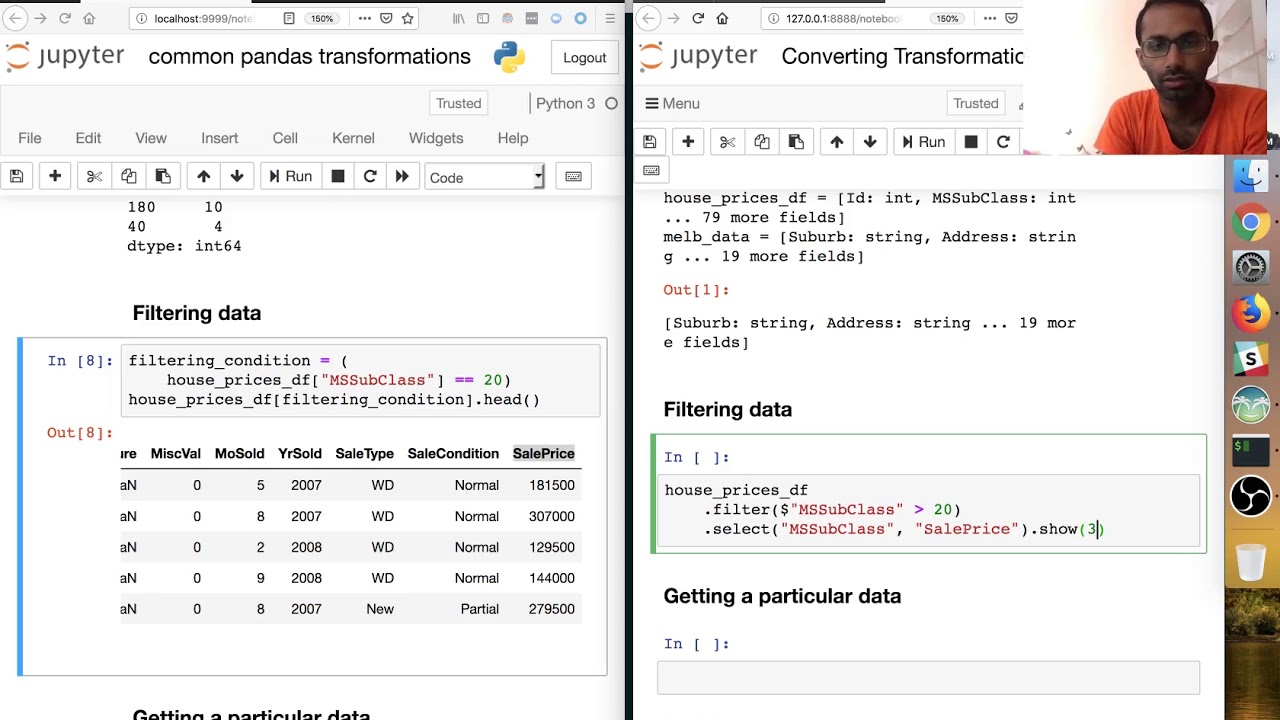Screen dimensions: 1280x720
Task: Run the cell in right notebook
Action: [922, 142]
